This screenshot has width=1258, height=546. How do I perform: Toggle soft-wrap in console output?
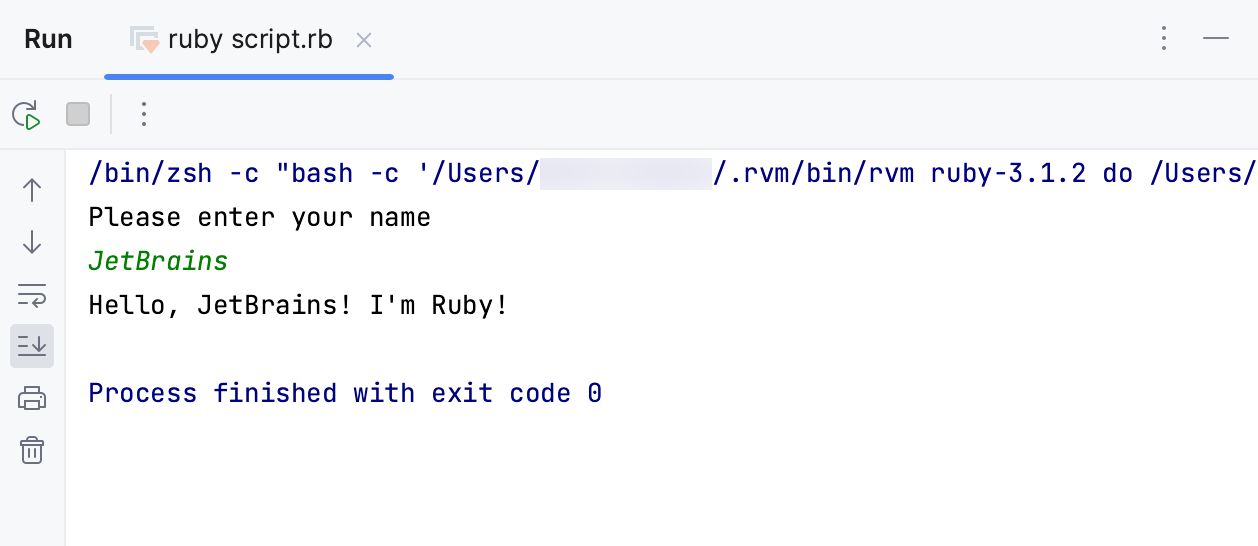(32, 294)
